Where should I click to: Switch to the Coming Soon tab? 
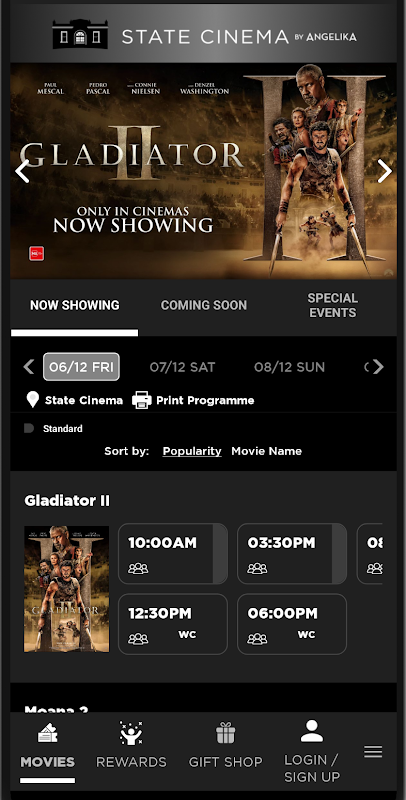(x=204, y=305)
